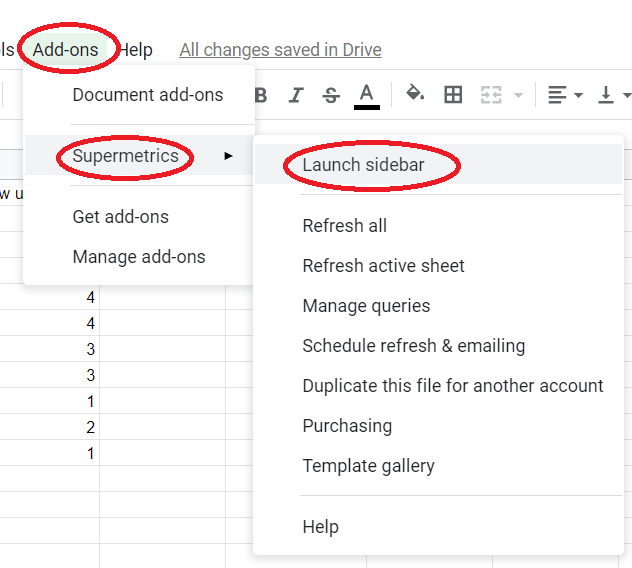Choose Duplicate this file for another account
Viewport: 632px width, 568px height.
[438, 385]
